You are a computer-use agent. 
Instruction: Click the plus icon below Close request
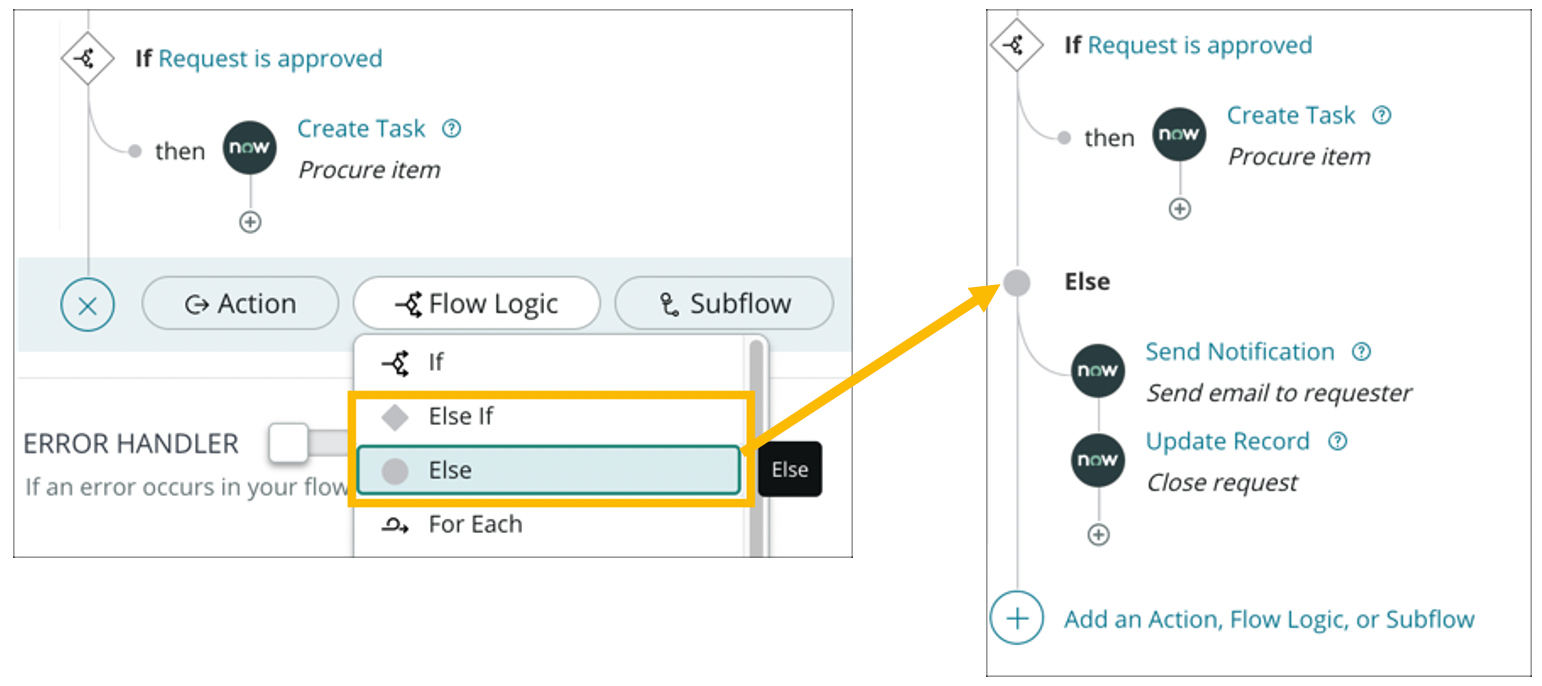pyautogui.click(x=1097, y=534)
